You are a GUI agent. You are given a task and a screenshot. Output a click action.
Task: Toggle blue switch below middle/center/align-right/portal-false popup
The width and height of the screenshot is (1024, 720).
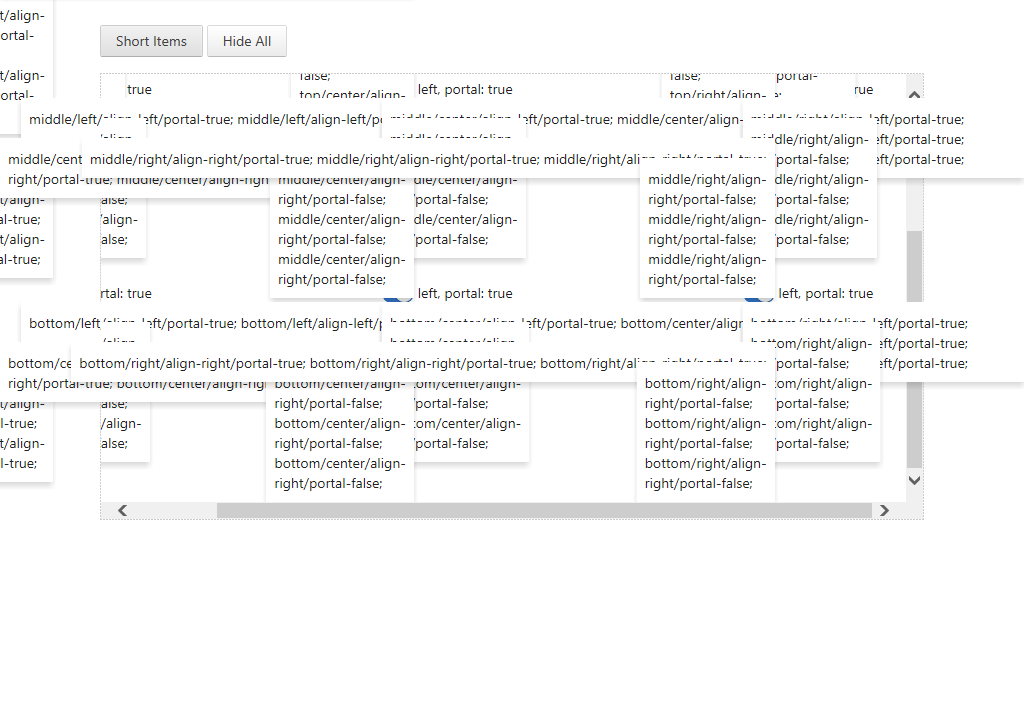397,297
